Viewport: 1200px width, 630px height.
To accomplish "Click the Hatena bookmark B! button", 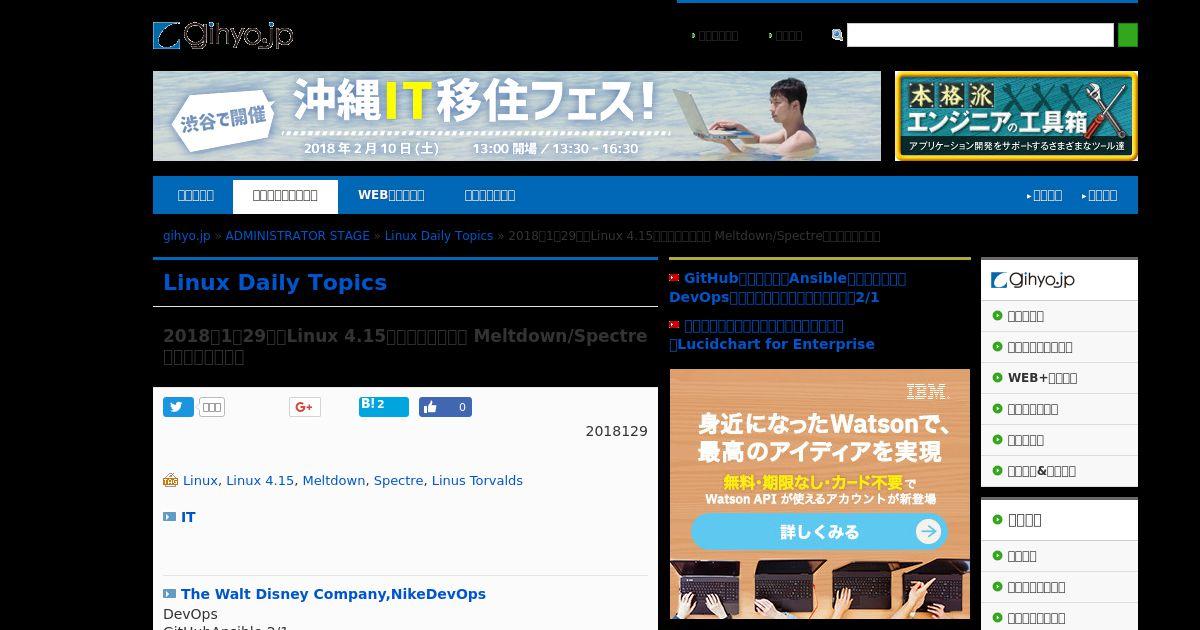I will [x=384, y=406].
